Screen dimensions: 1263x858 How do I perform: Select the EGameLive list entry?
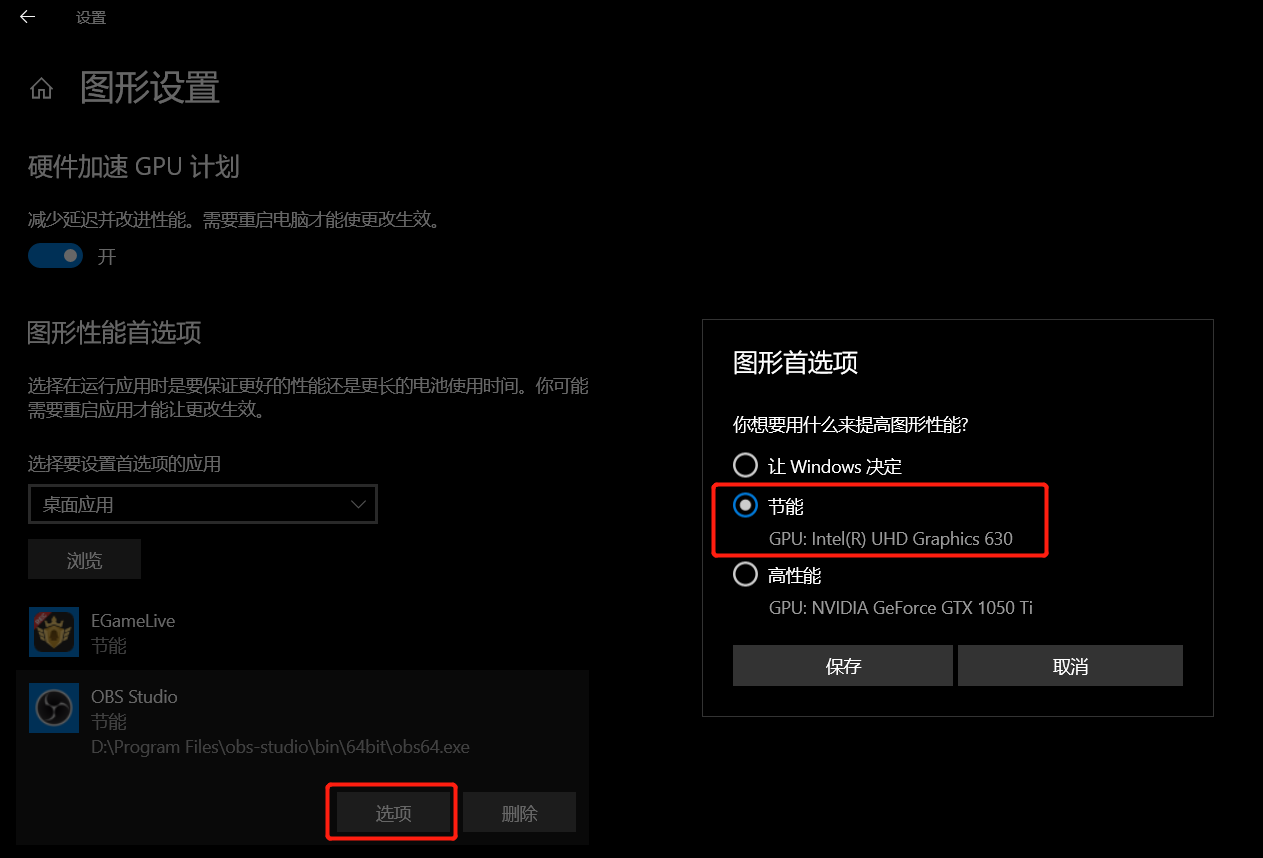pos(303,632)
